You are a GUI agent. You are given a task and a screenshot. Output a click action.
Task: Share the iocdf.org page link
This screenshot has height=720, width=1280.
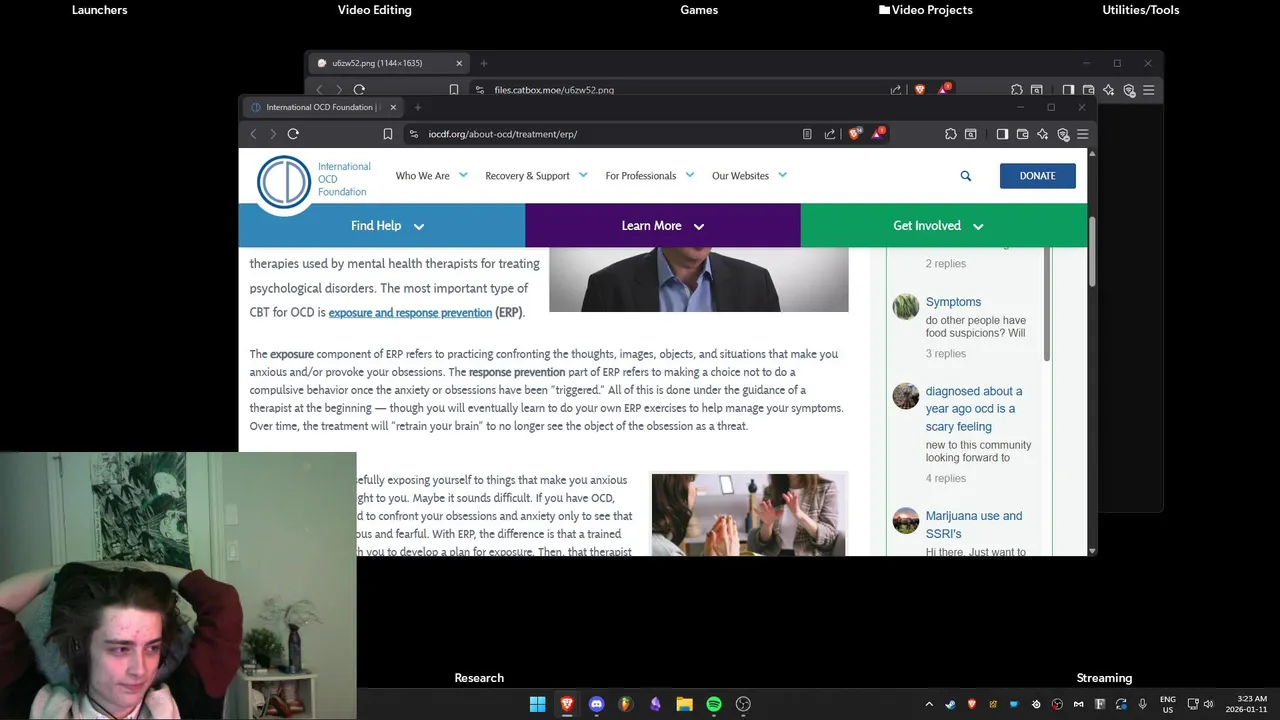point(830,134)
